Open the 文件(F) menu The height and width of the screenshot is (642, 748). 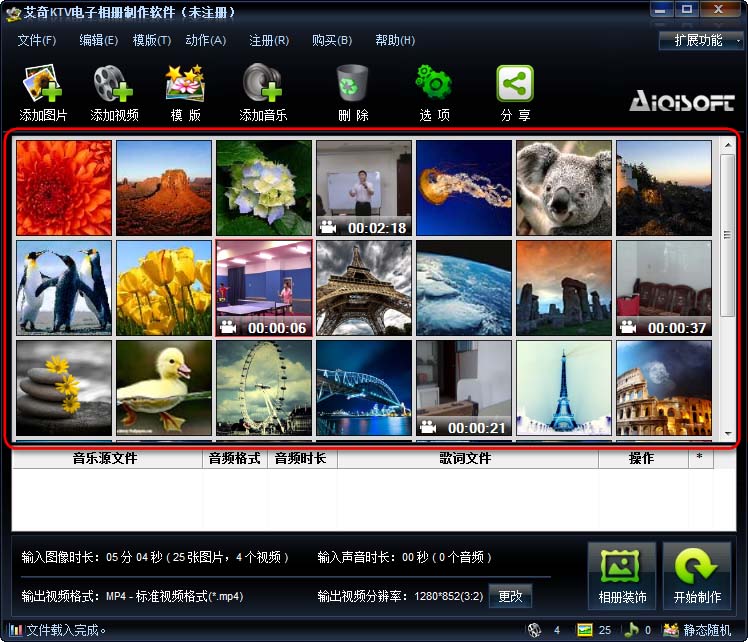click(x=37, y=41)
